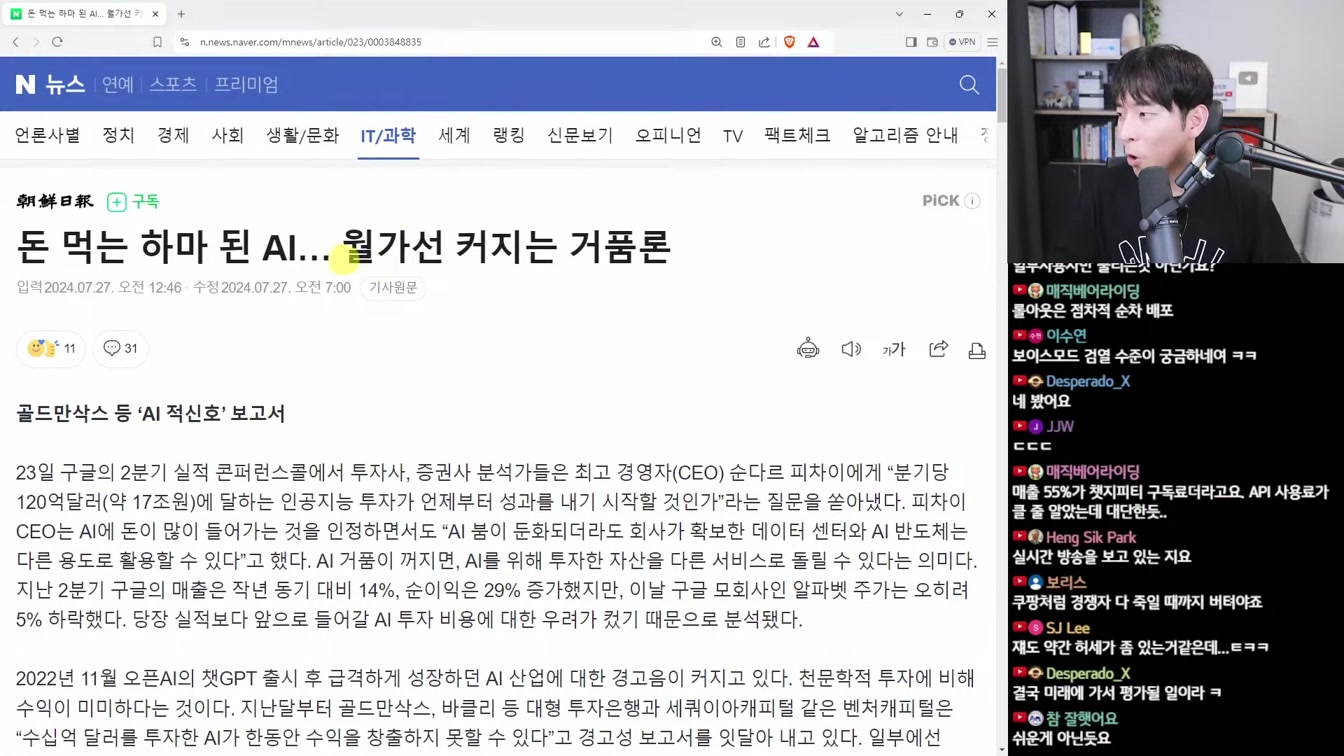Click the subheading 골드만삭스 등 'AI 적신호' 보고서
Image resolution: width=1344 pixels, height=756 pixels.
[x=151, y=413]
